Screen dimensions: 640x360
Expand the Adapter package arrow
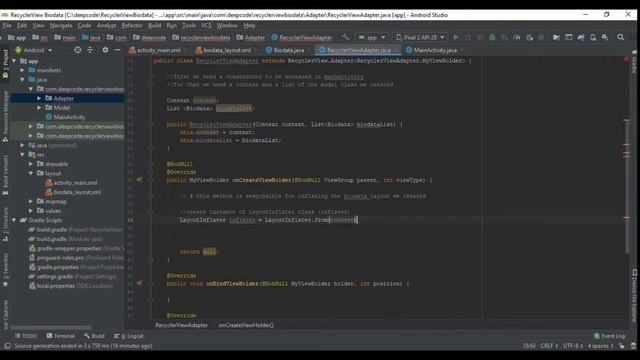[39, 98]
